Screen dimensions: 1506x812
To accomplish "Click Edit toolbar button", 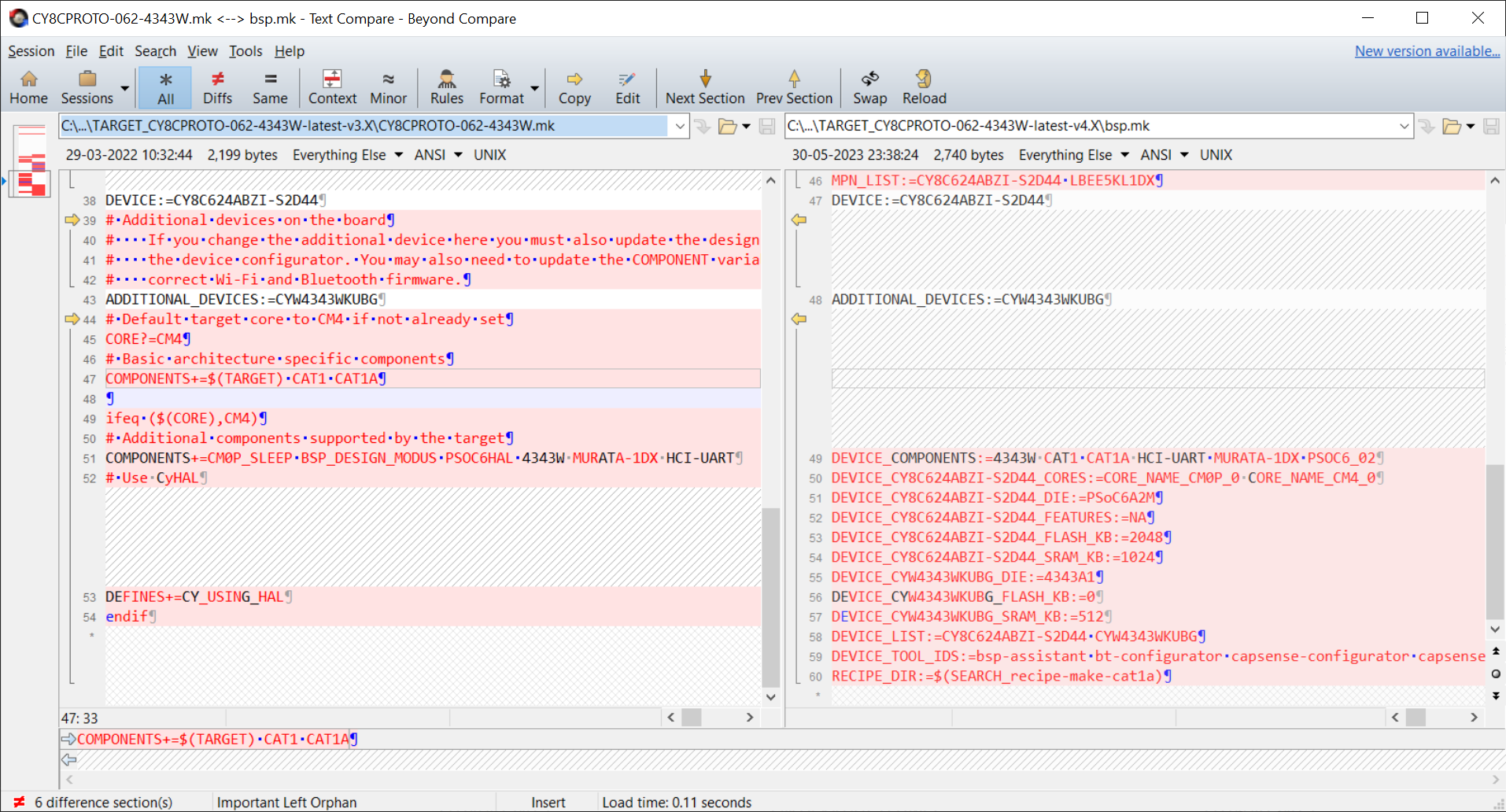I will pos(627,87).
